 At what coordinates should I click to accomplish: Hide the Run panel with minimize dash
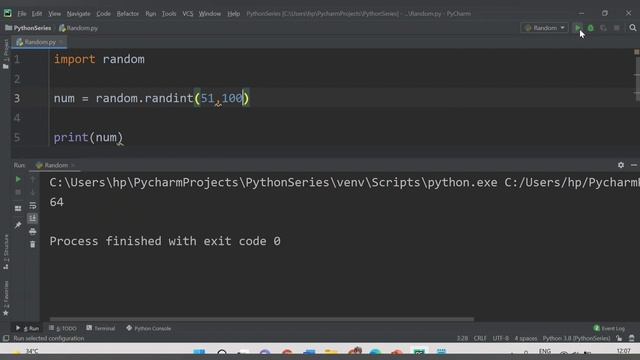[x=633, y=165]
